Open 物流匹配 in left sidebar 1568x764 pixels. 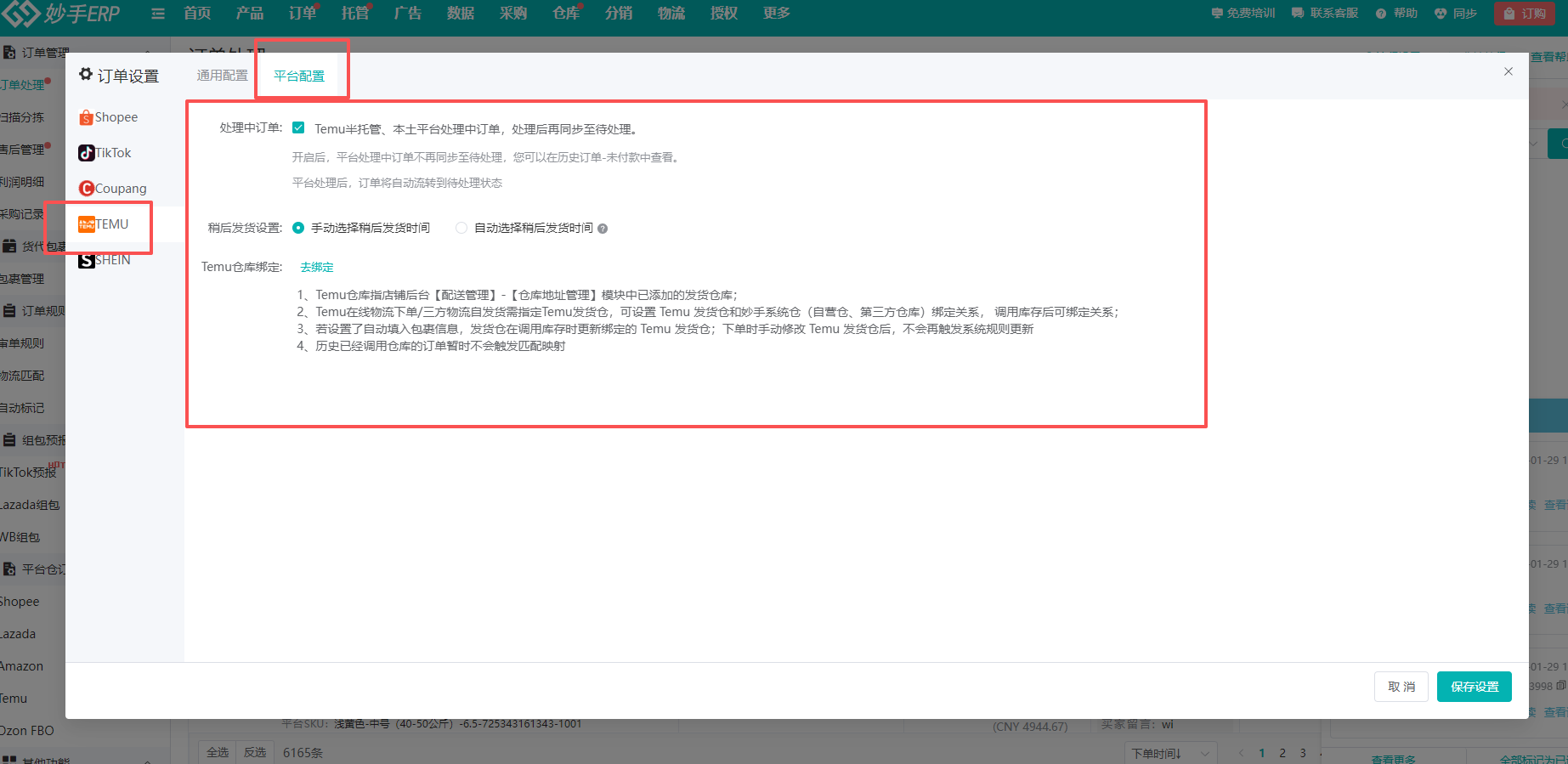pos(22,376)
